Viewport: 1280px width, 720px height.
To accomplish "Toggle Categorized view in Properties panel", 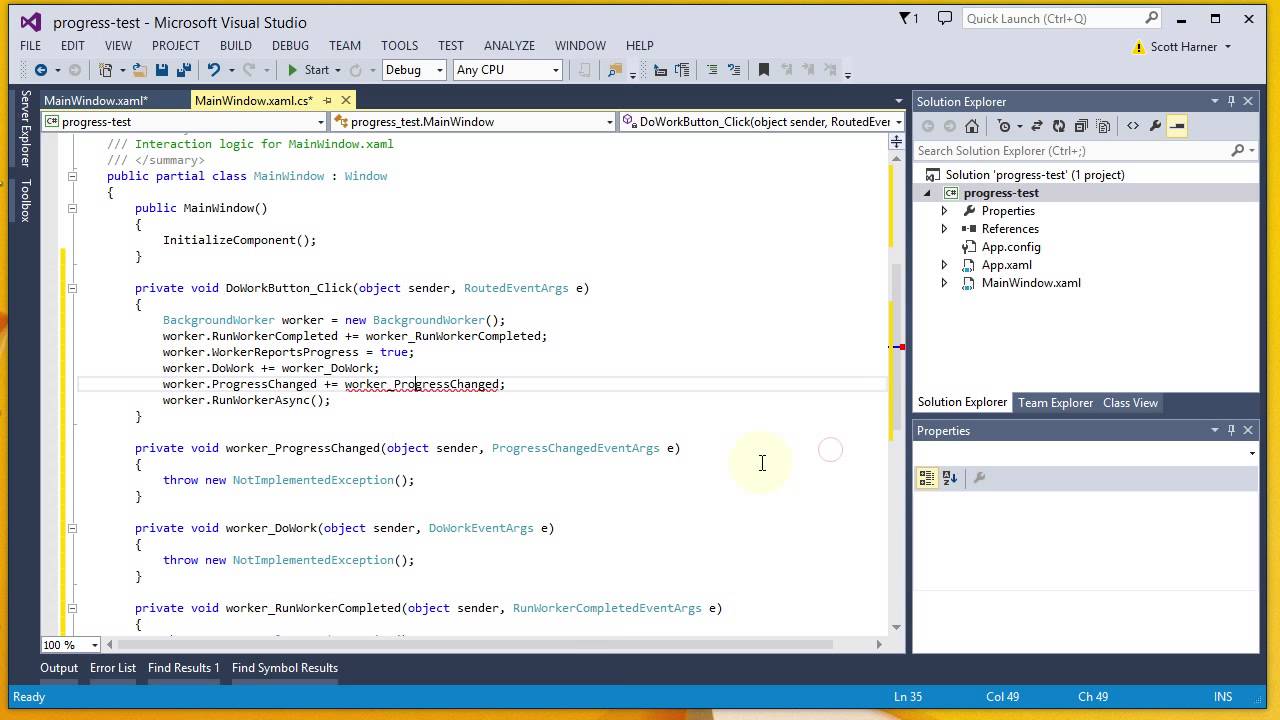I will coord(927,478).
